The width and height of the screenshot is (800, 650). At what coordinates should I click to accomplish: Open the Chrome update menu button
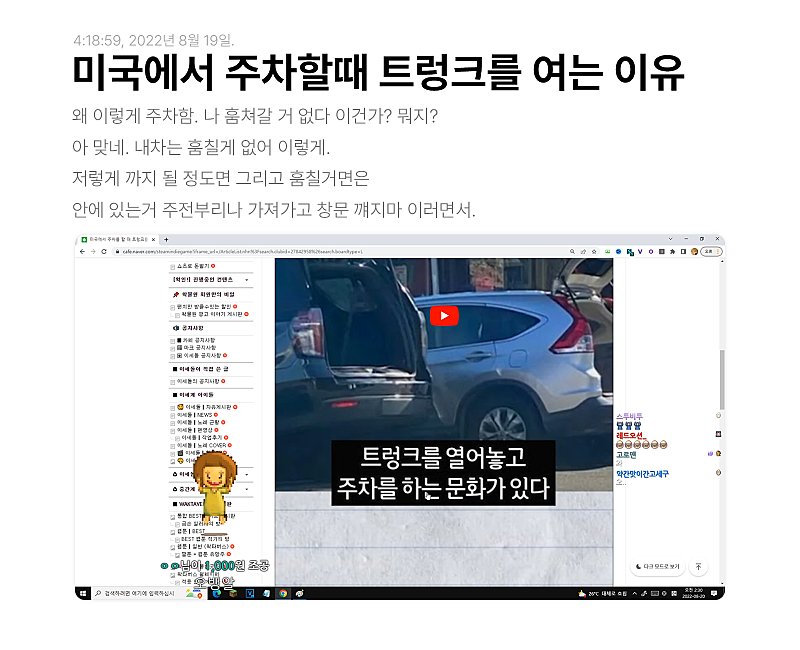(x=711, y=252)
